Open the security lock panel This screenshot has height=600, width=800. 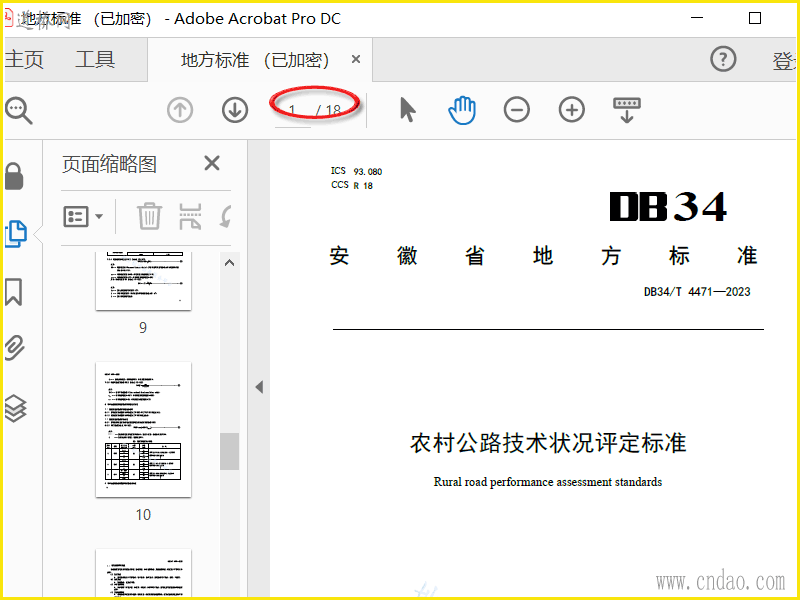(14, 177)
